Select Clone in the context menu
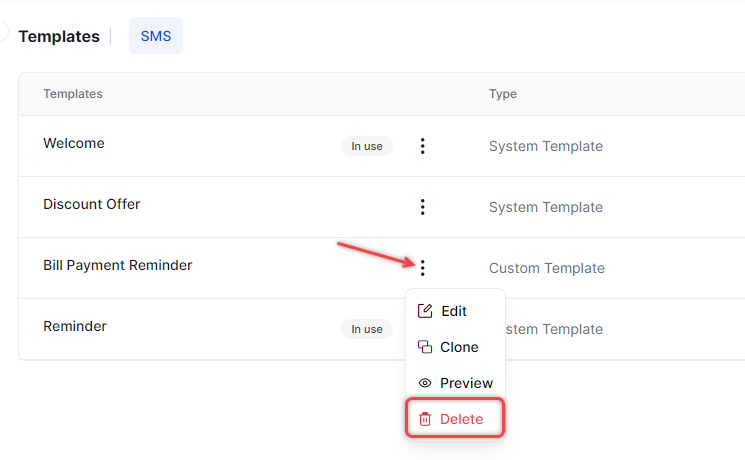745x460 pixels. point(459,347)
